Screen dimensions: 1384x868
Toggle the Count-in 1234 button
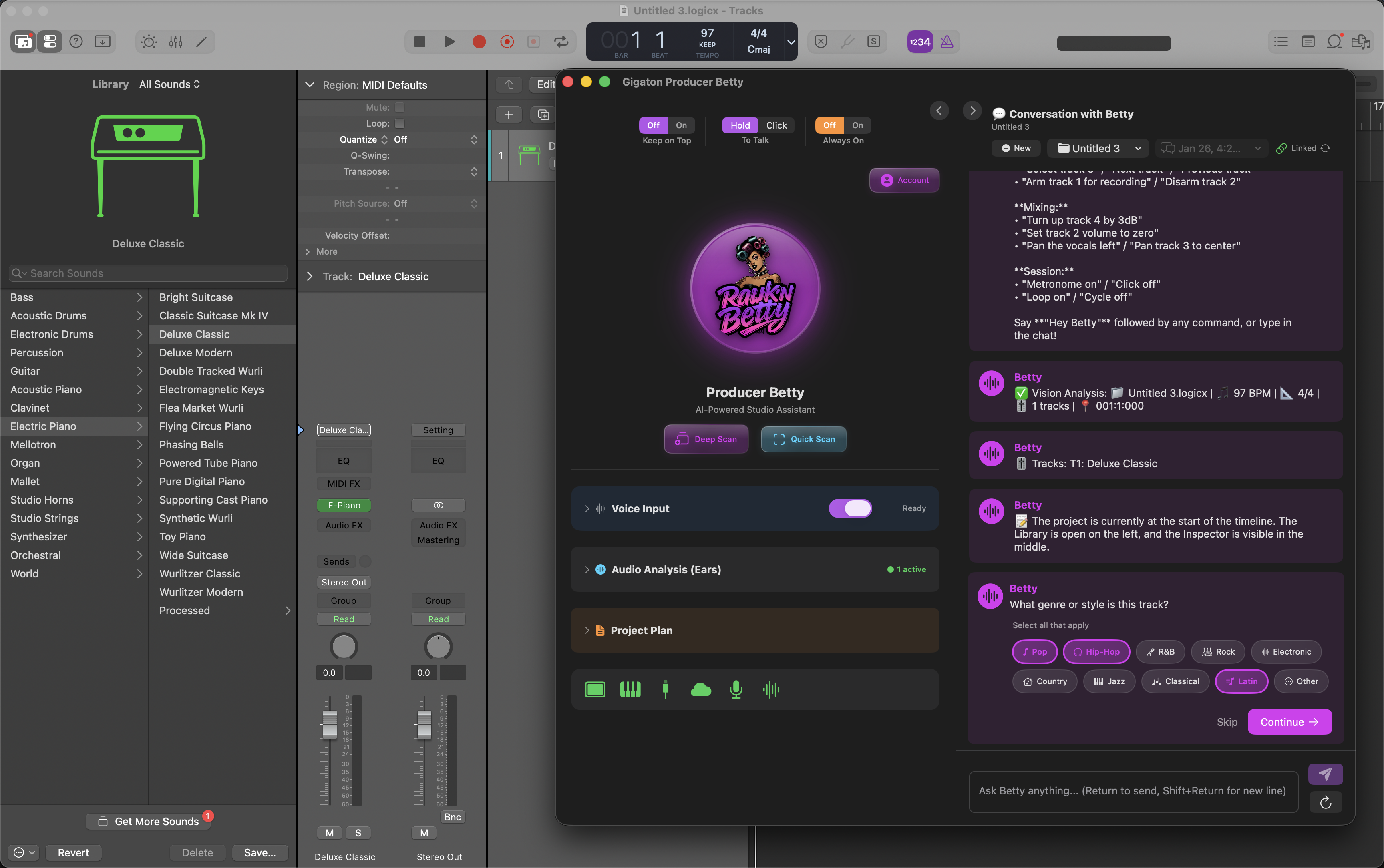(x=919, y=41)
